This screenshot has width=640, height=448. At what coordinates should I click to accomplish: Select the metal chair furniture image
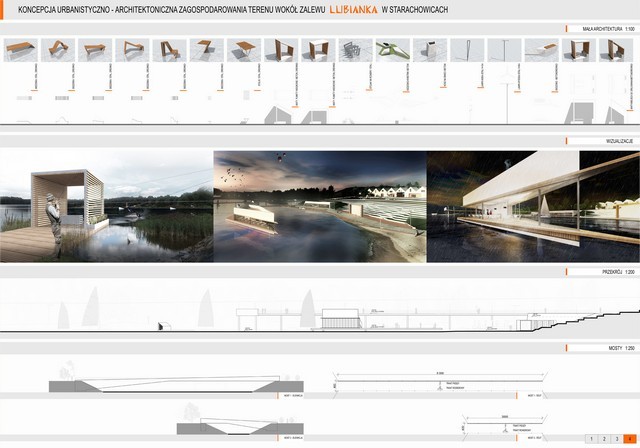[356, 50]
